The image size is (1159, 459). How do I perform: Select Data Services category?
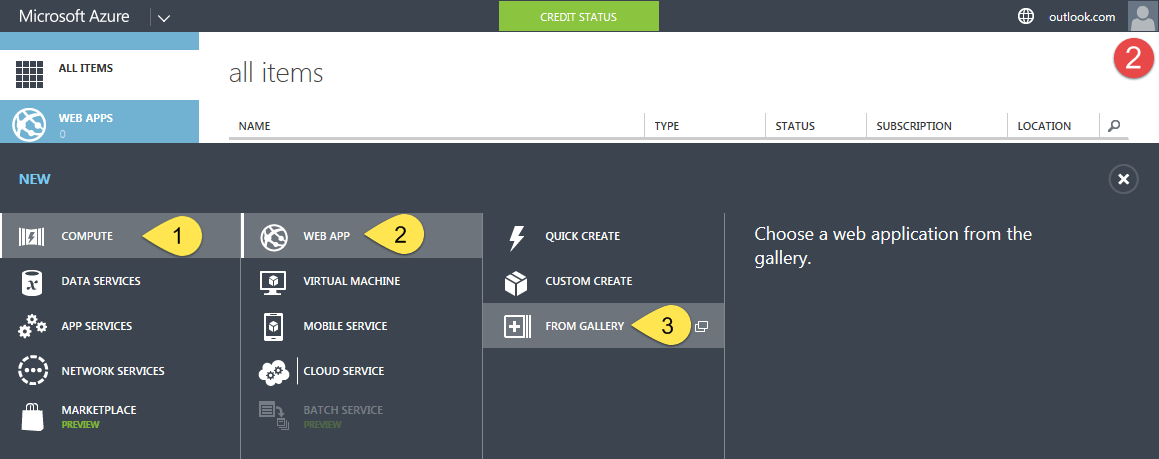[x=120, y=281]
